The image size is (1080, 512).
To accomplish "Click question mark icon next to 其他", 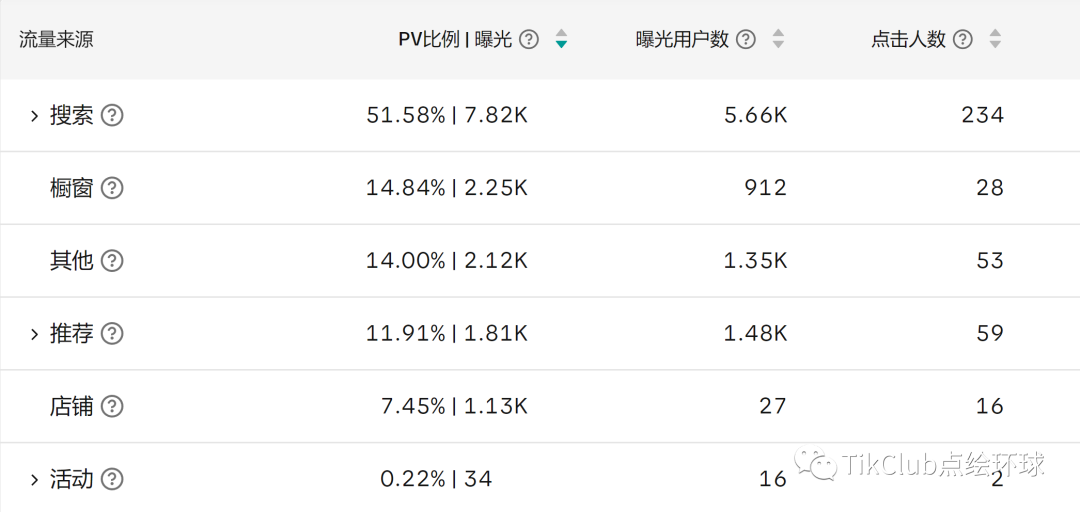I will (x=113, y=261).
